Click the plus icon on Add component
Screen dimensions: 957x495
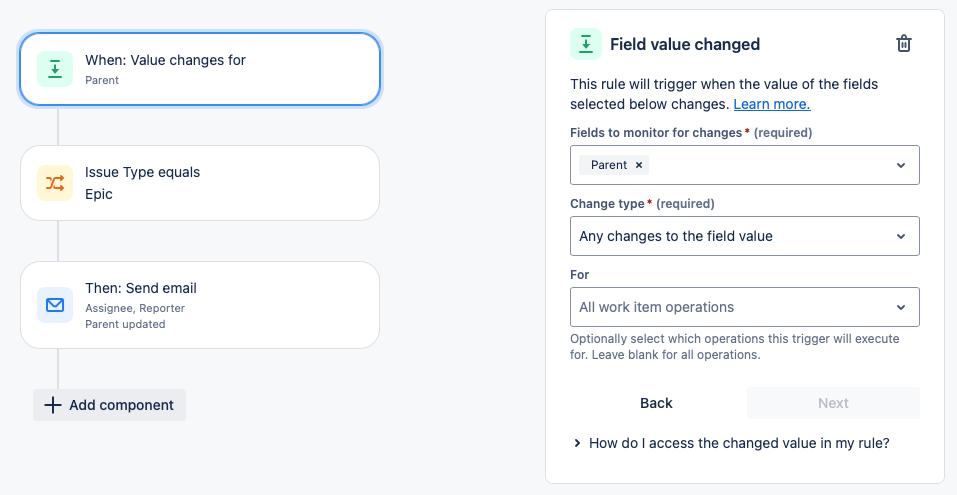pos(53,405)
